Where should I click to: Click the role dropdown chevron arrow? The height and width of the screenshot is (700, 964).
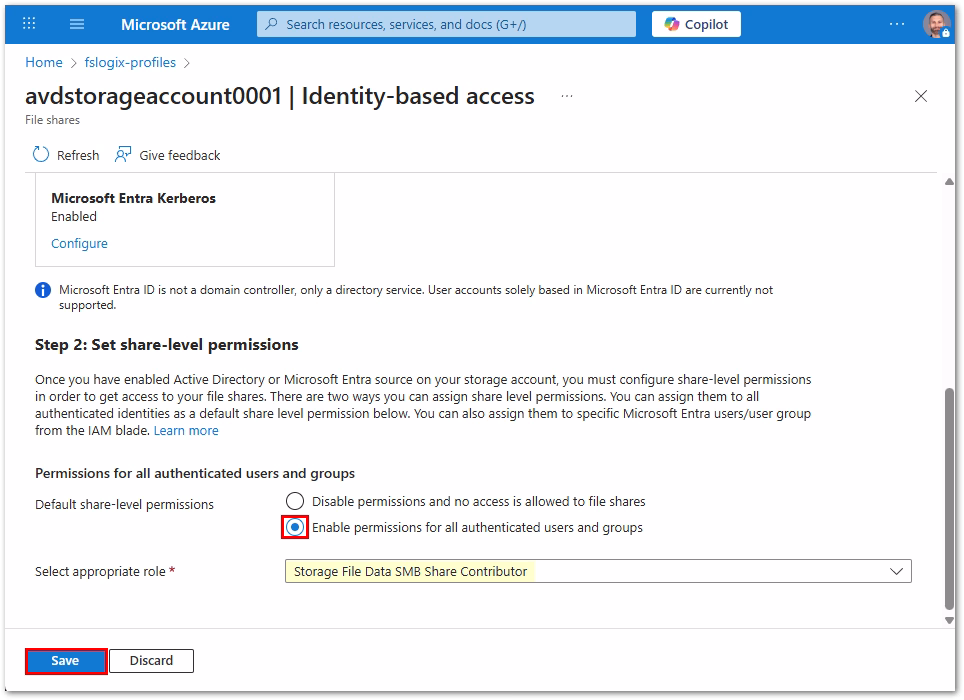[x=896, y=572]
